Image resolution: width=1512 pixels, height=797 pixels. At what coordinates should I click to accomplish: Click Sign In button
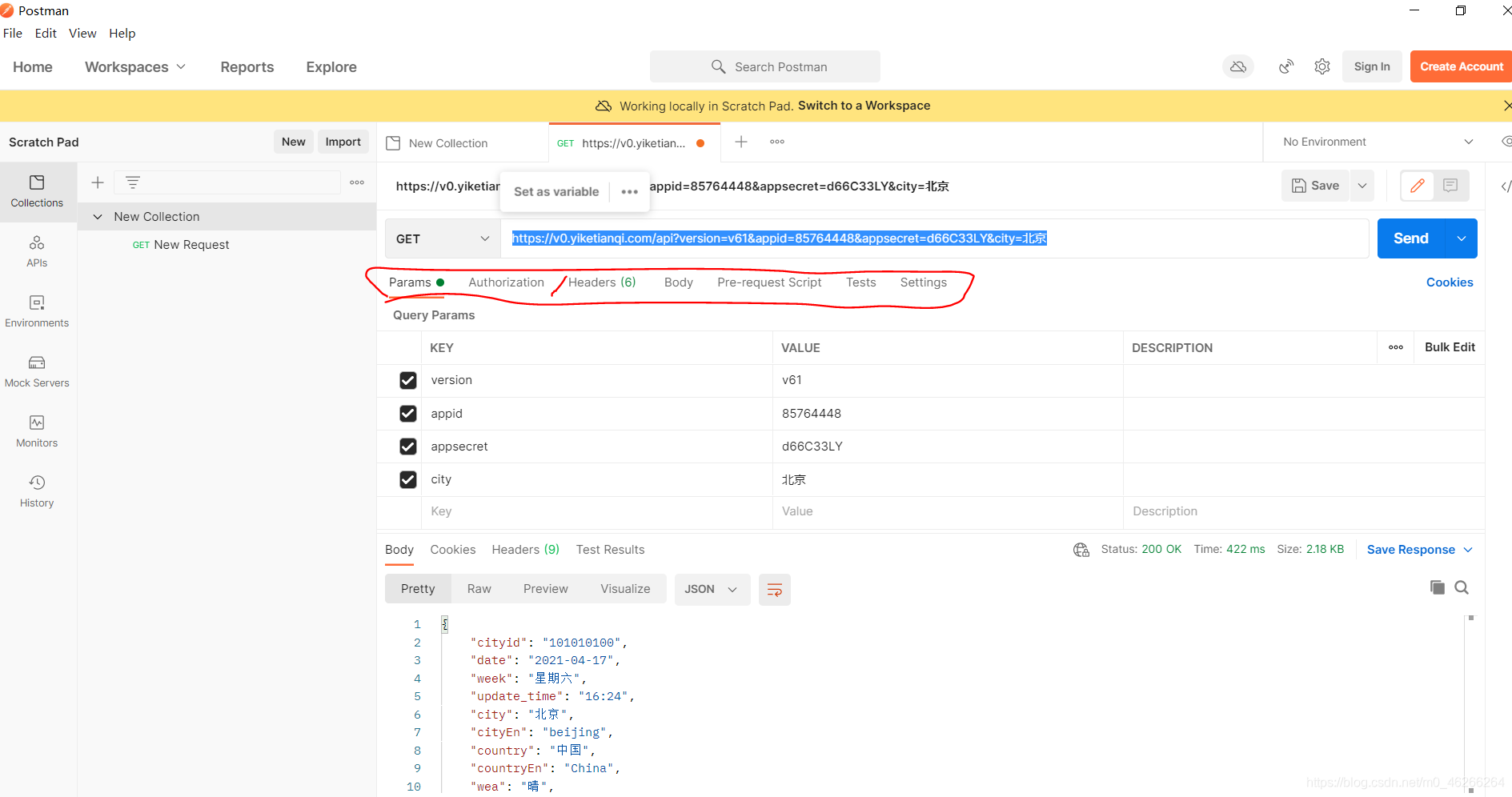[x=1372, y=66]
